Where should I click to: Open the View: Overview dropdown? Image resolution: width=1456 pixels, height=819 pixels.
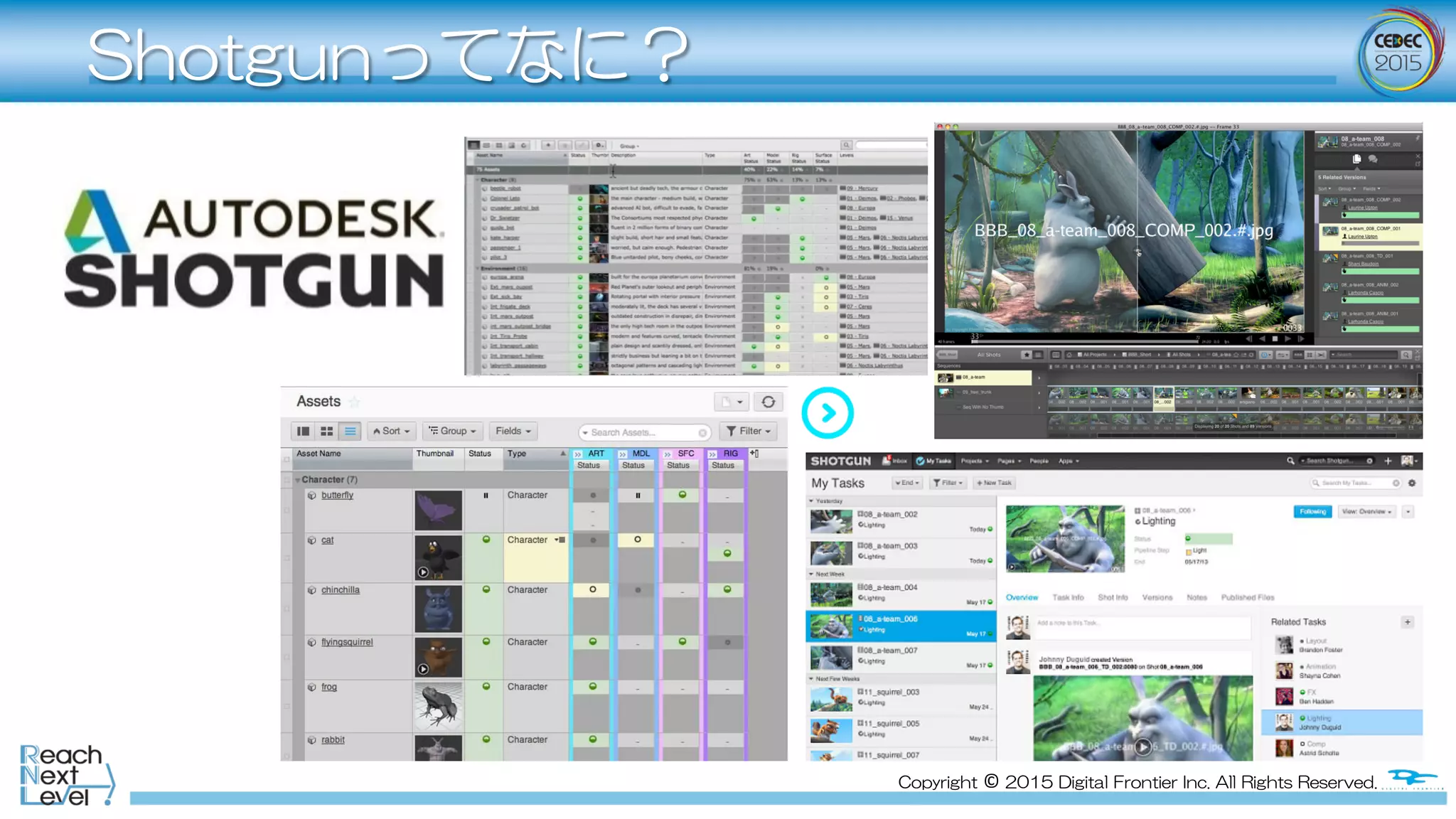[1366, 511]
